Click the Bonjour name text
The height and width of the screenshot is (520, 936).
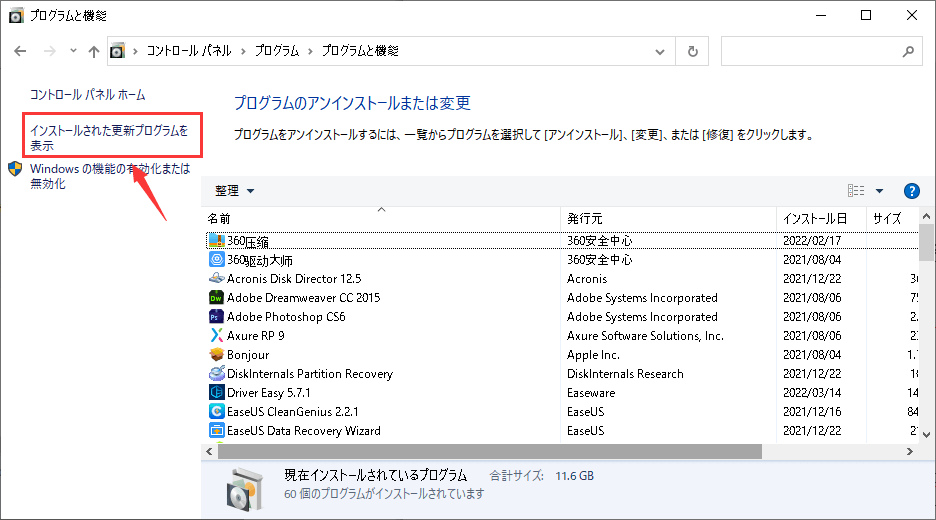(248, 355)
